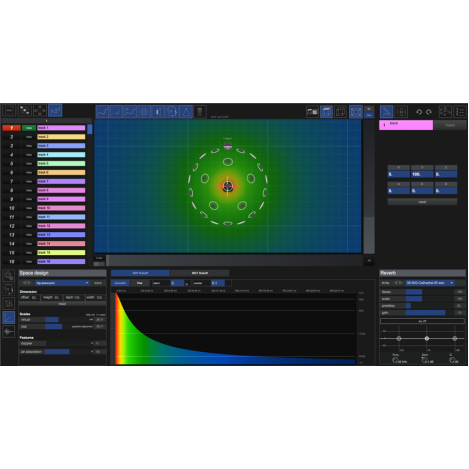Viewport: 469px width, 469px height.
Task: Adjust the air absorption slider
Action: [x=68, y=352]
